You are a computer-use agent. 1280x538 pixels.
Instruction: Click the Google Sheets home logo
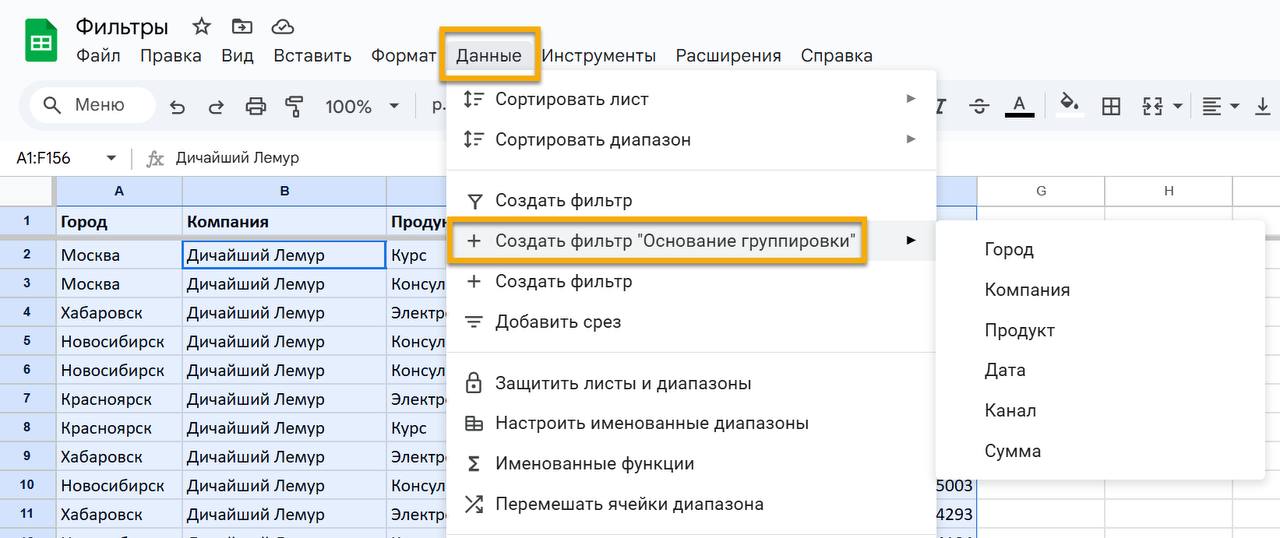point(41,41)
